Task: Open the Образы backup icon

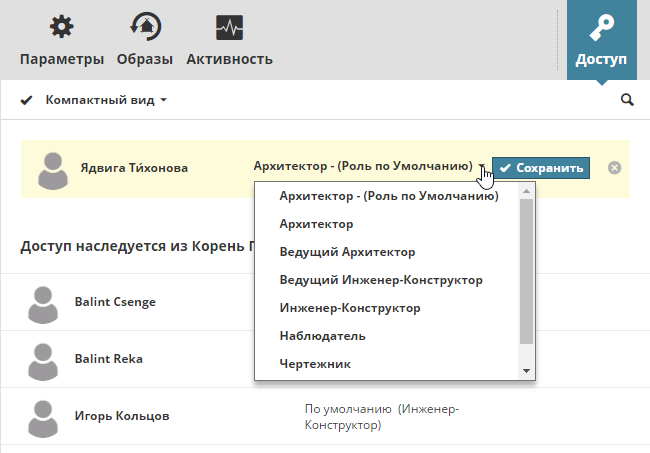Action: (144, 28)
